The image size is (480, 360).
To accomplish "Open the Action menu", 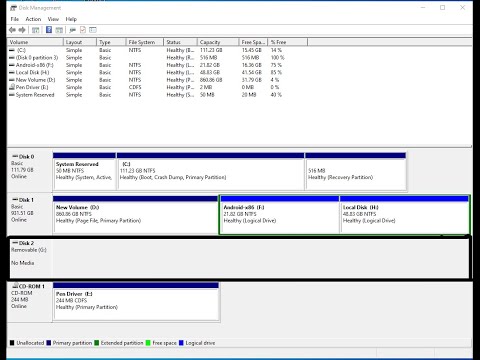I will pyautogui.click(x=33, y=19).
